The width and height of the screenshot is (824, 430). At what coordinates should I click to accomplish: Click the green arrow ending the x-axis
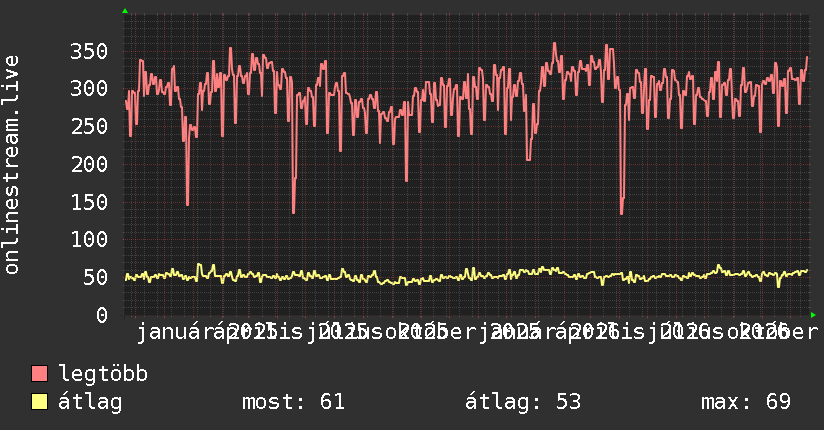813,315
